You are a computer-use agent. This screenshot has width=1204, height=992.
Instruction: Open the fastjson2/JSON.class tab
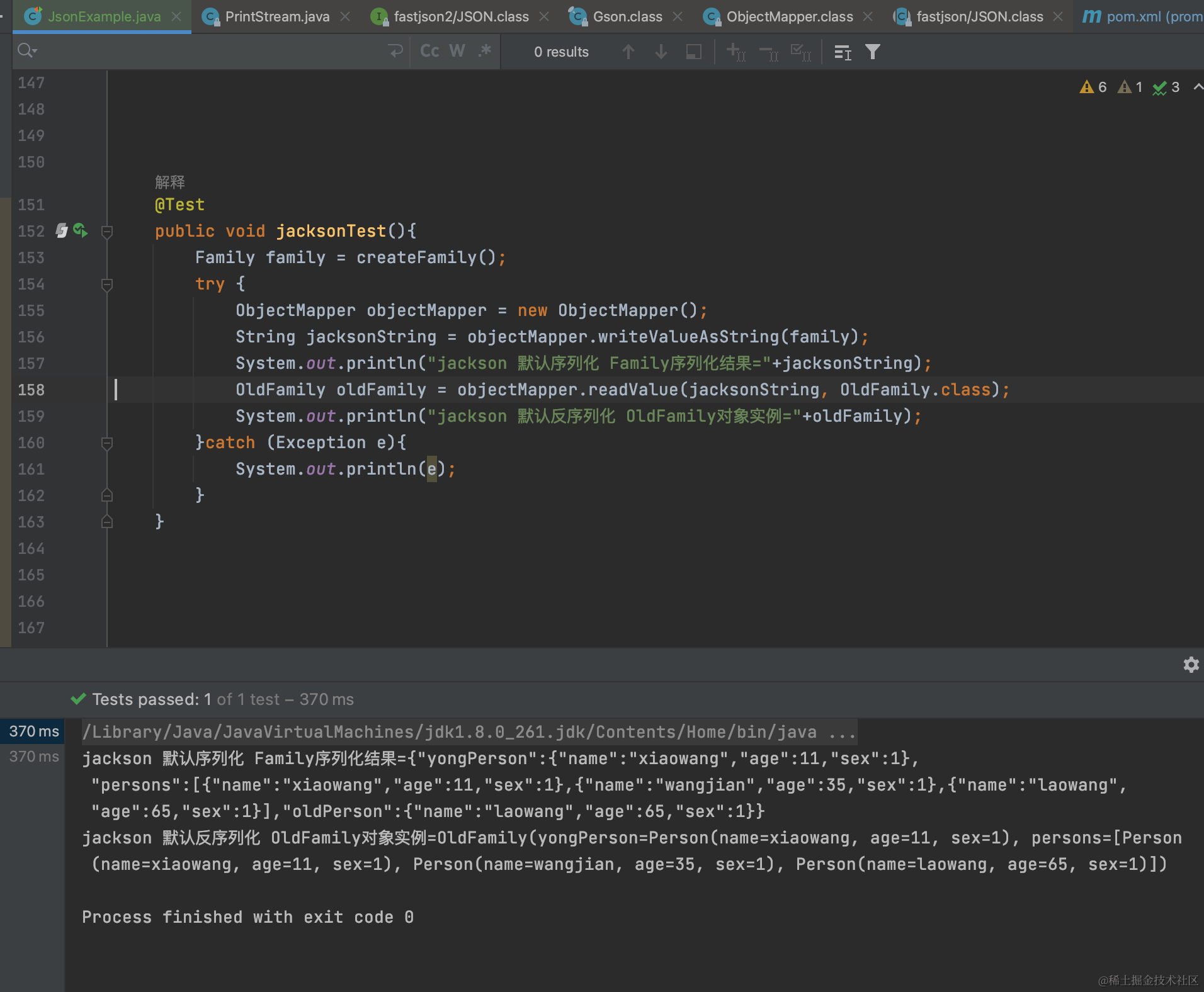[461, 16]
